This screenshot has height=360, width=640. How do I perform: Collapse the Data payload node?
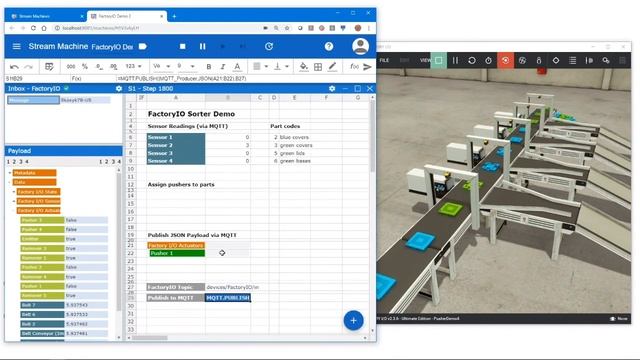coord(10,182)
